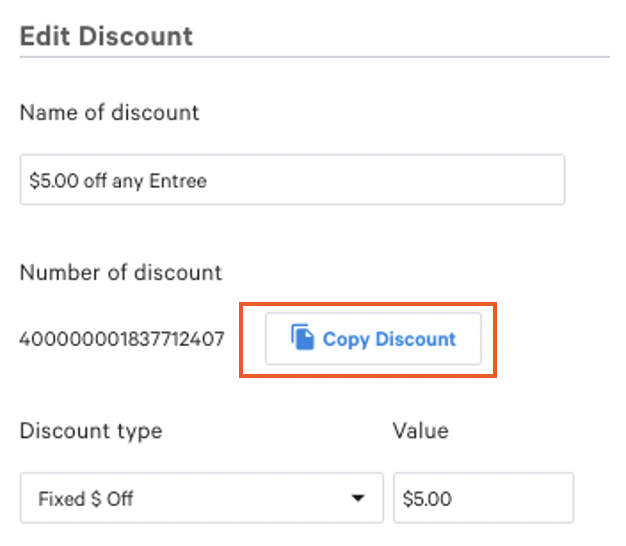The image size is (626, 546).
Task: Click the "Discount type" label
Action: point(90,432)
